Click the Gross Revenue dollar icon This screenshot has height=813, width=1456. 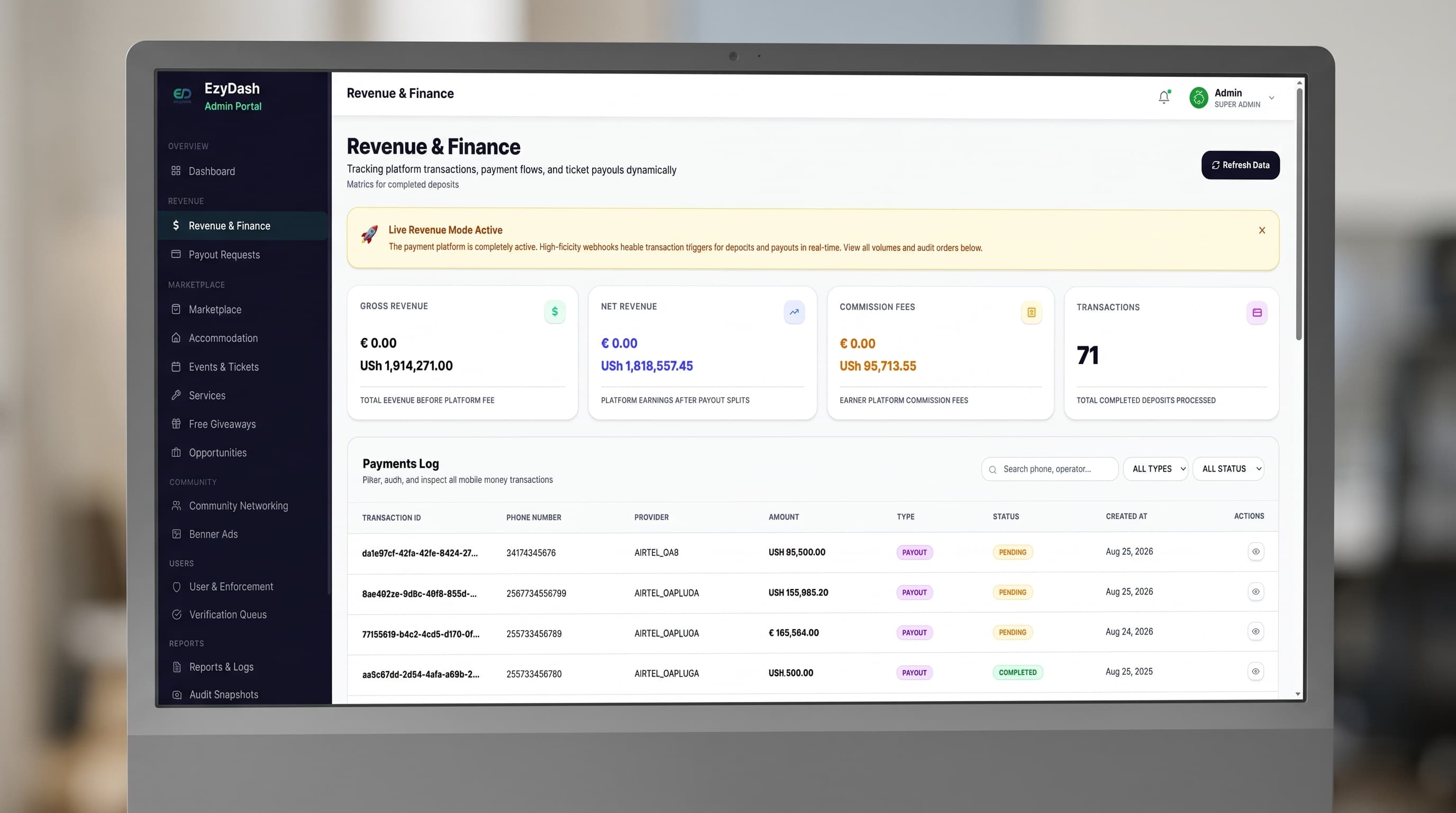(x=554, y=312)
